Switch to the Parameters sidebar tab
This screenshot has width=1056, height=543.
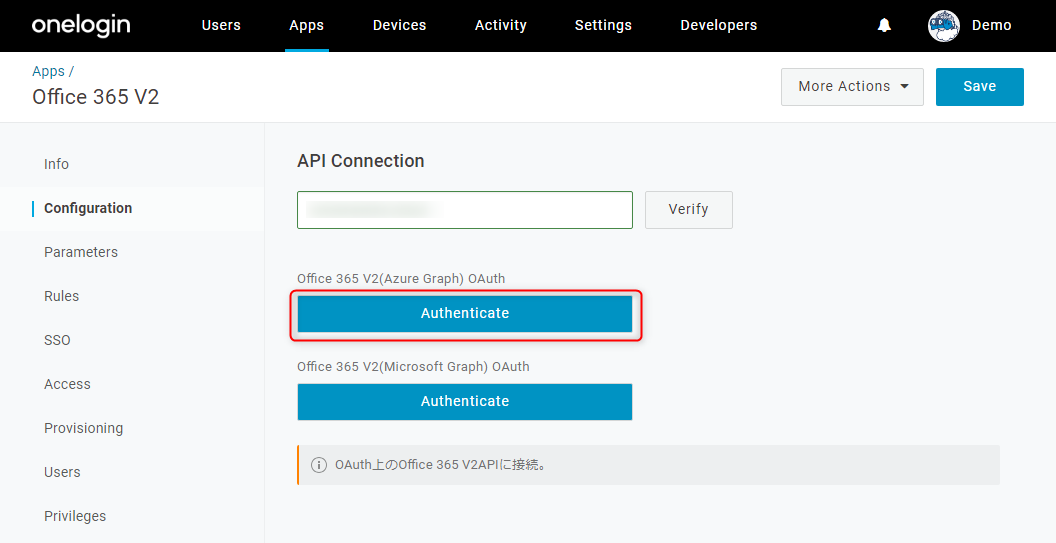point(81,252)
